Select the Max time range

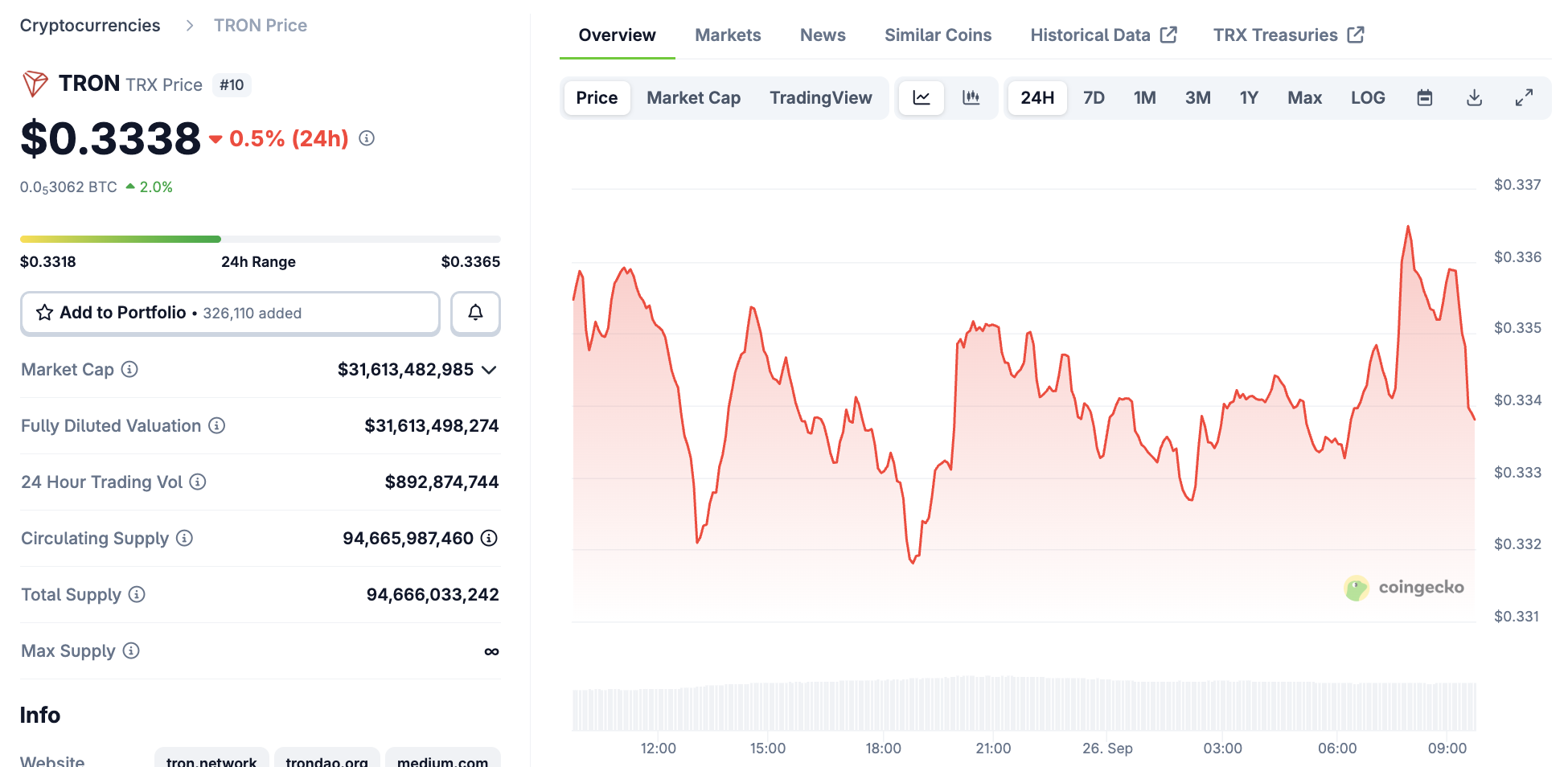pos(1304,98)
